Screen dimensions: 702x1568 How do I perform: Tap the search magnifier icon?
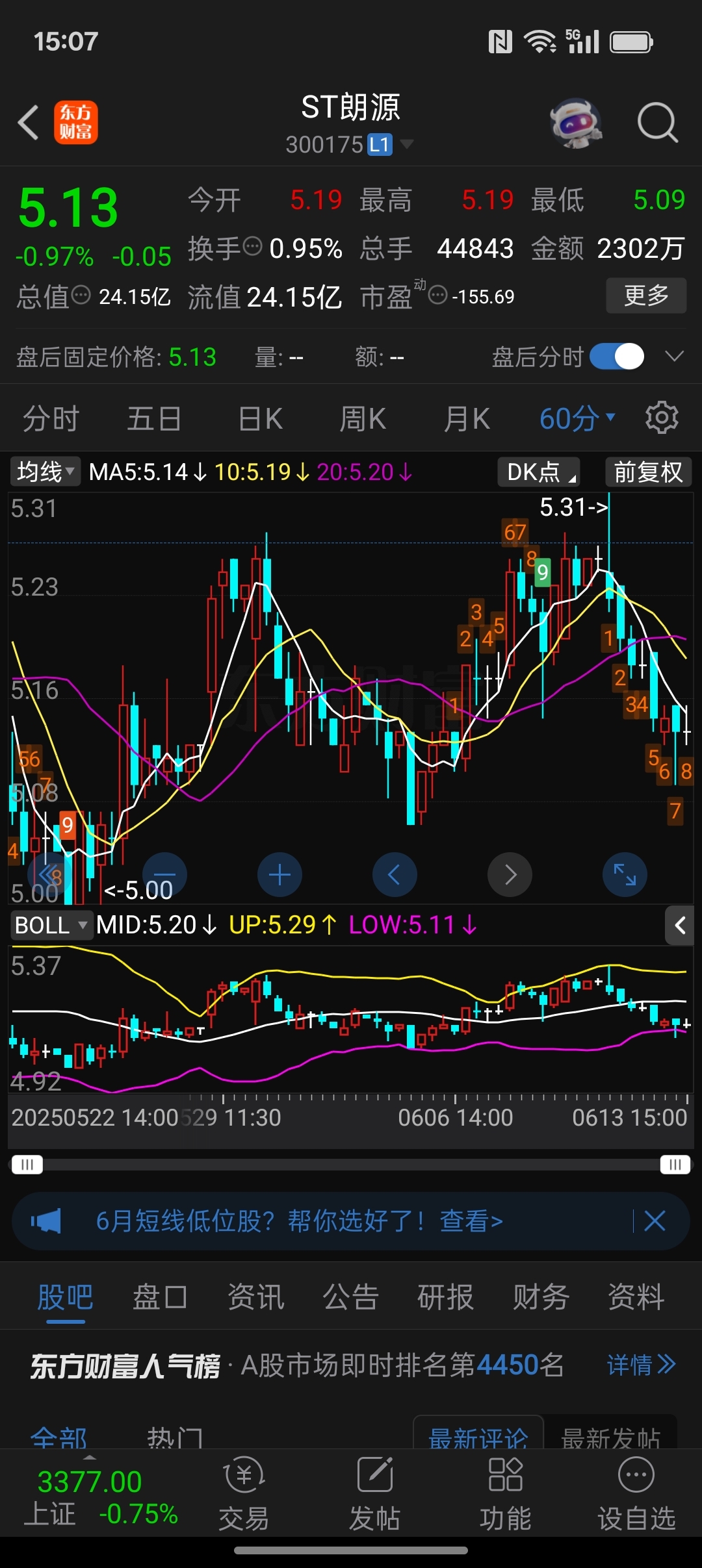657,122
